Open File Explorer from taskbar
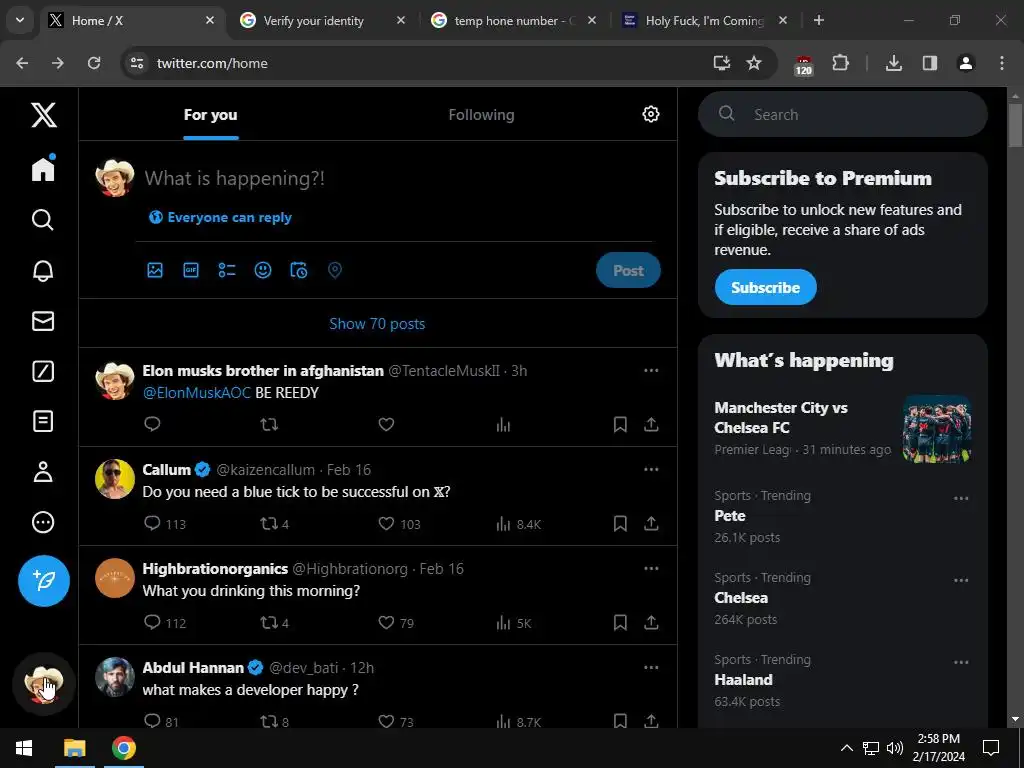The width and height of the screenshot is (1024, 768). (74, 748)
